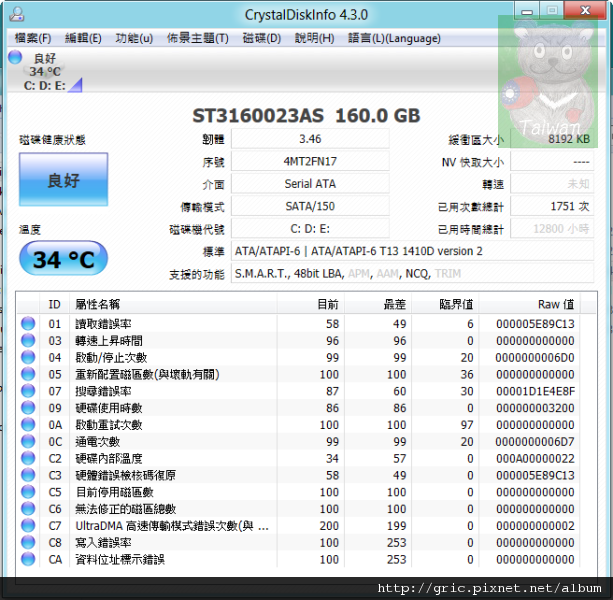Image resolution: width=613 pixels, height=600 pixels.
Task: Click the 目前 column header
Action: pyautogui.click(x=311, y=304)
